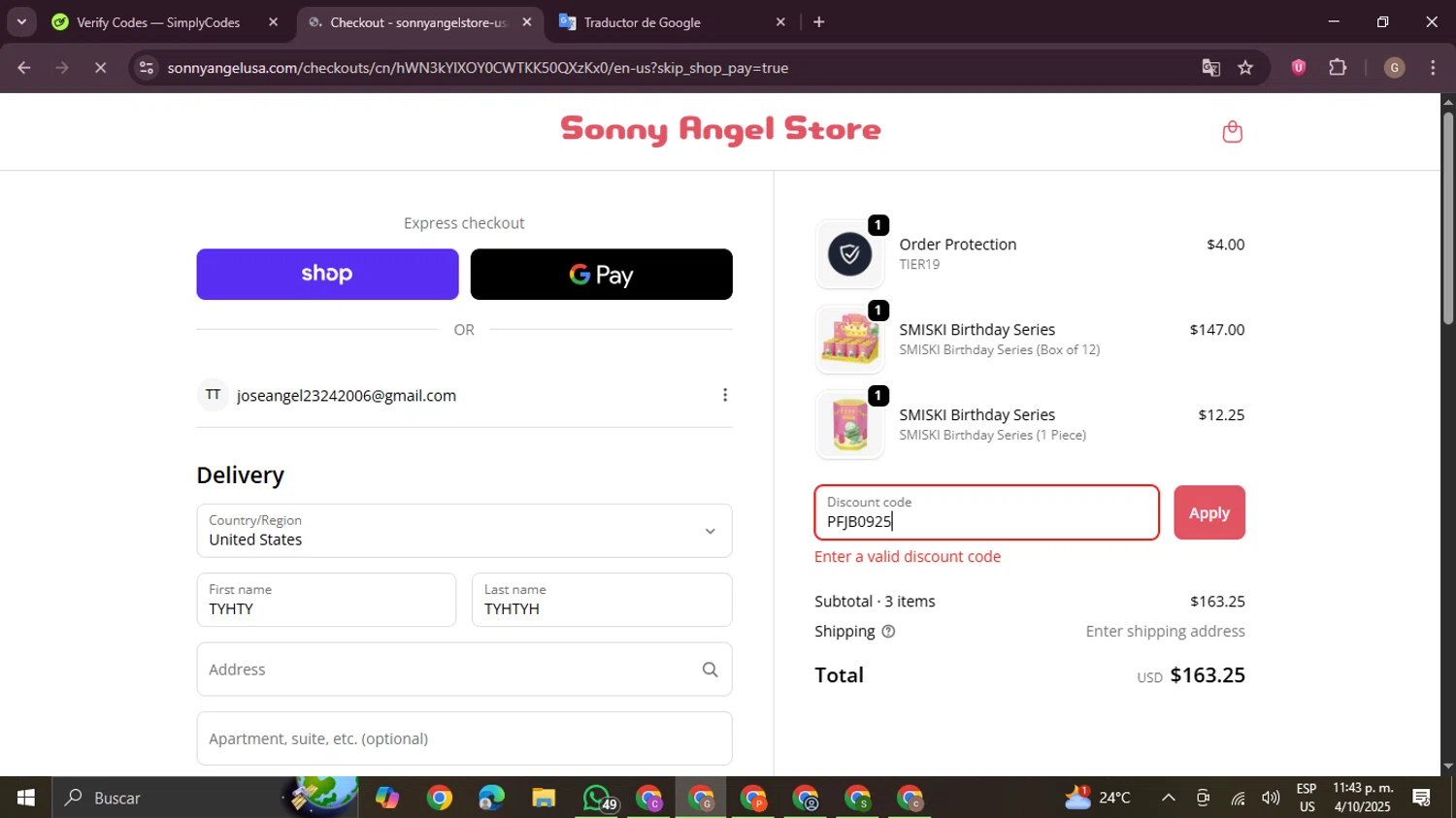The image size is (1456, 818).
Task: Open the Chrome profile avatar
Action: pyautogui.click(x=1394, y=67)
